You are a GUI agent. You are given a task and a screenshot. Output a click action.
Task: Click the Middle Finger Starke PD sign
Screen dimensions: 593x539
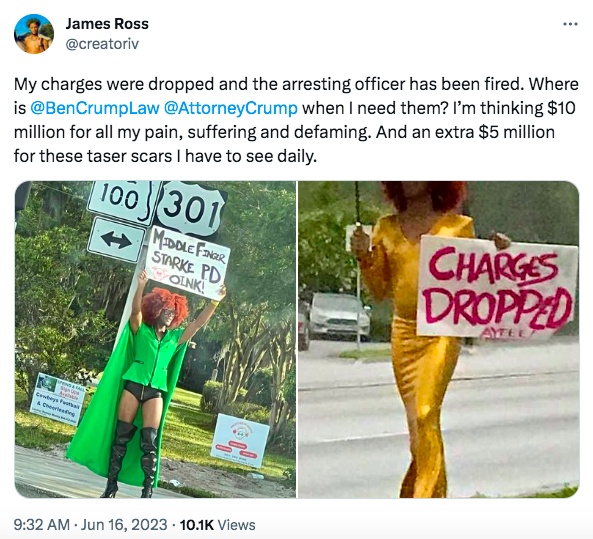point(187,262)
